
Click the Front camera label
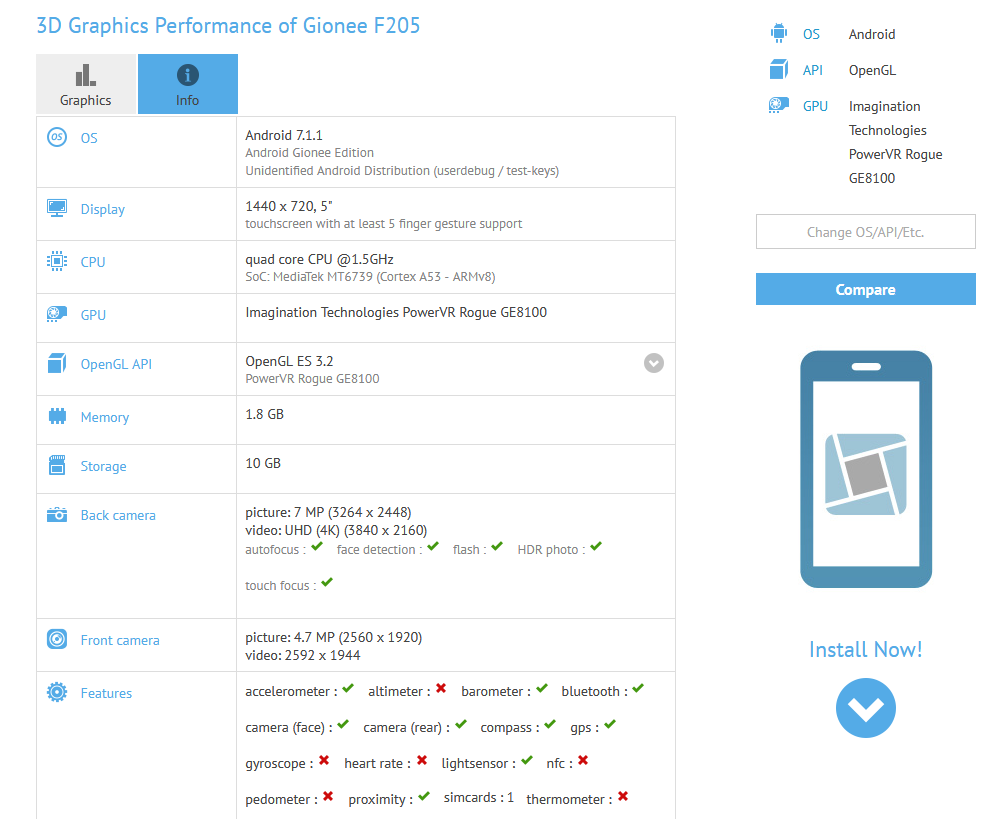(x=120, y=640)
